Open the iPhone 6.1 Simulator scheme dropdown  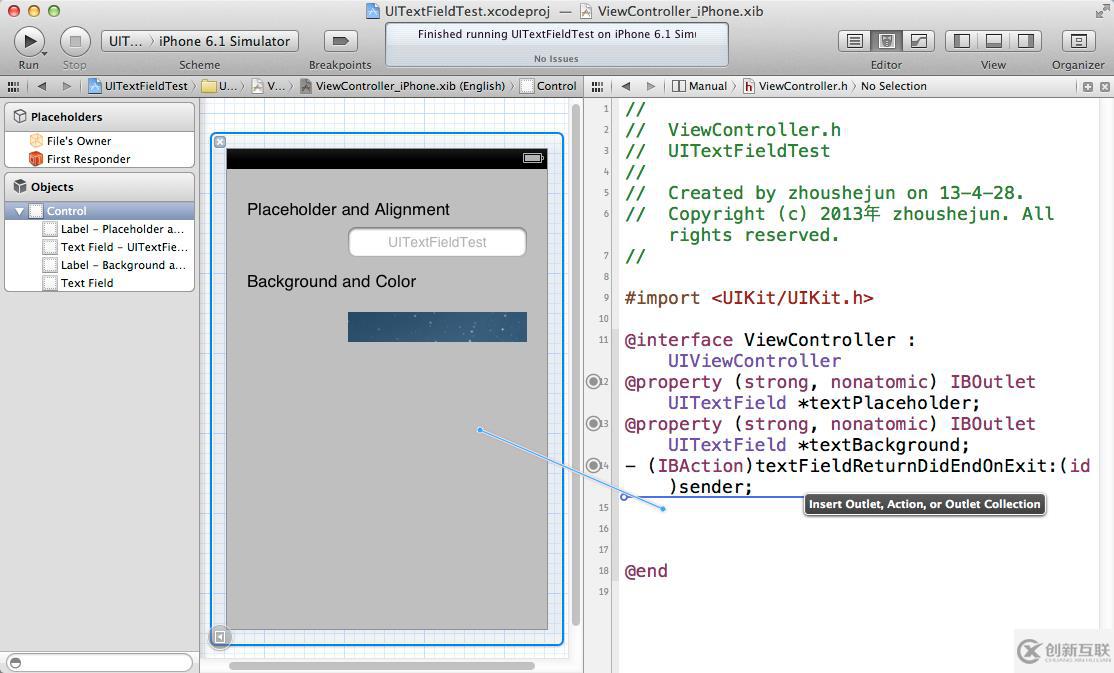pyautogui.click(x=224, y=41)
